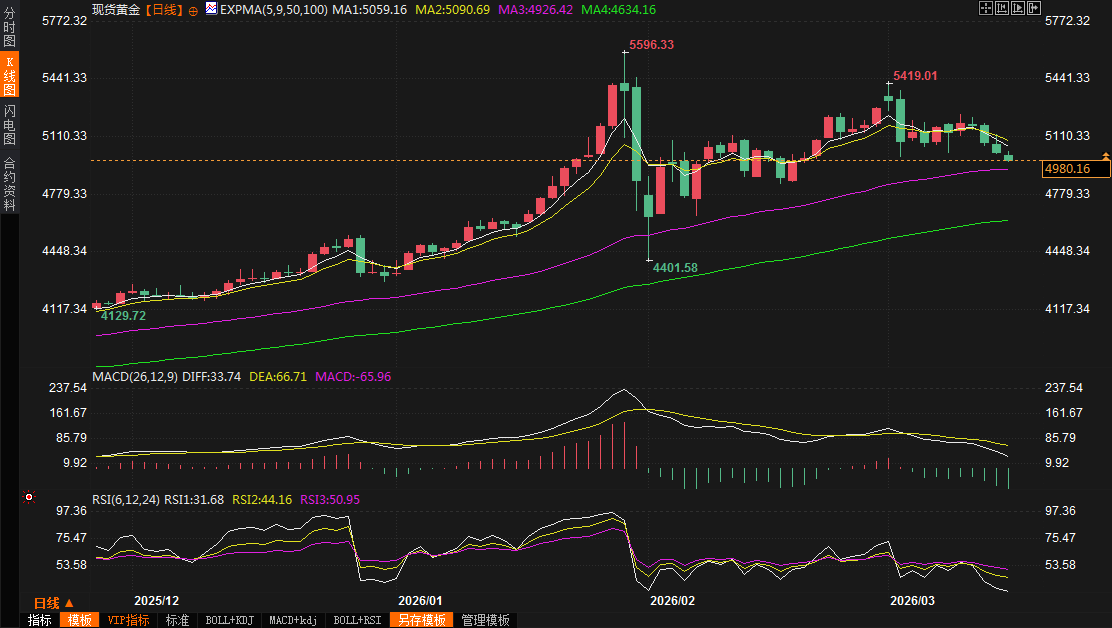Click the panel export arrow icon
Image resolution: width=1112 pixels, height=628 pixels.
coord(1034,8)
